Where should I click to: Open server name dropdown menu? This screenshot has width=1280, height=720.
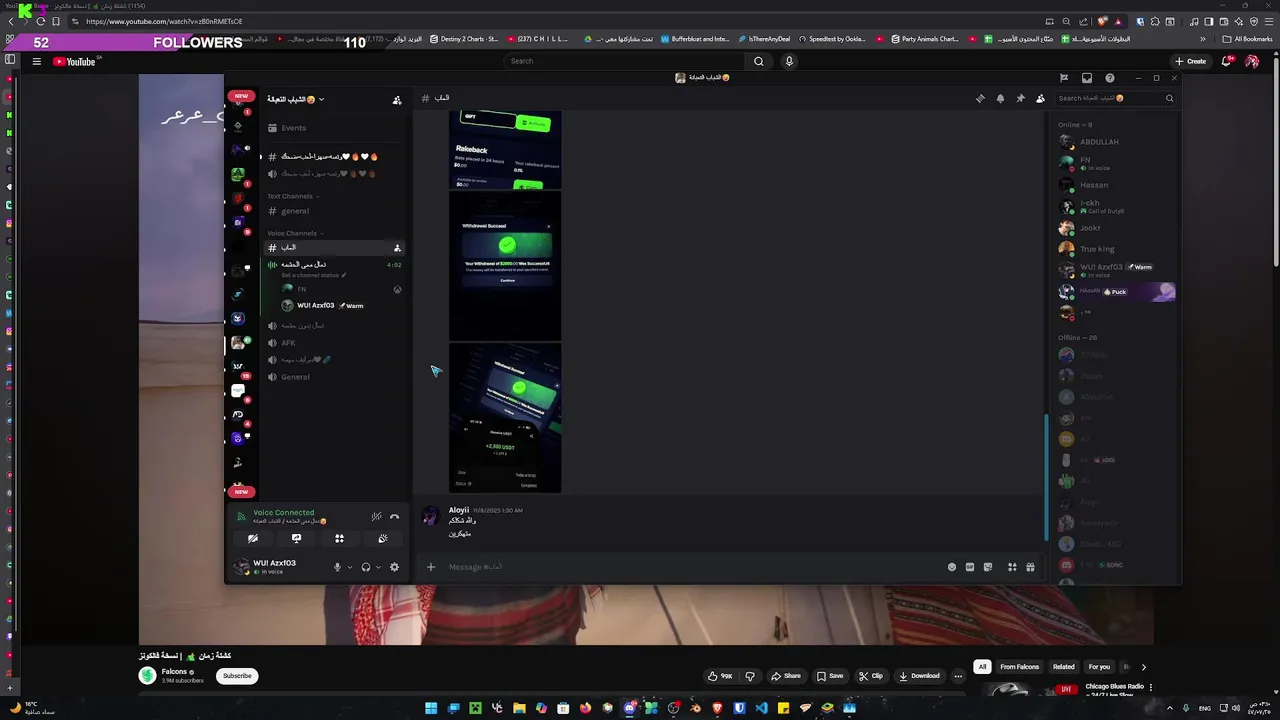[x=295, y=99]
